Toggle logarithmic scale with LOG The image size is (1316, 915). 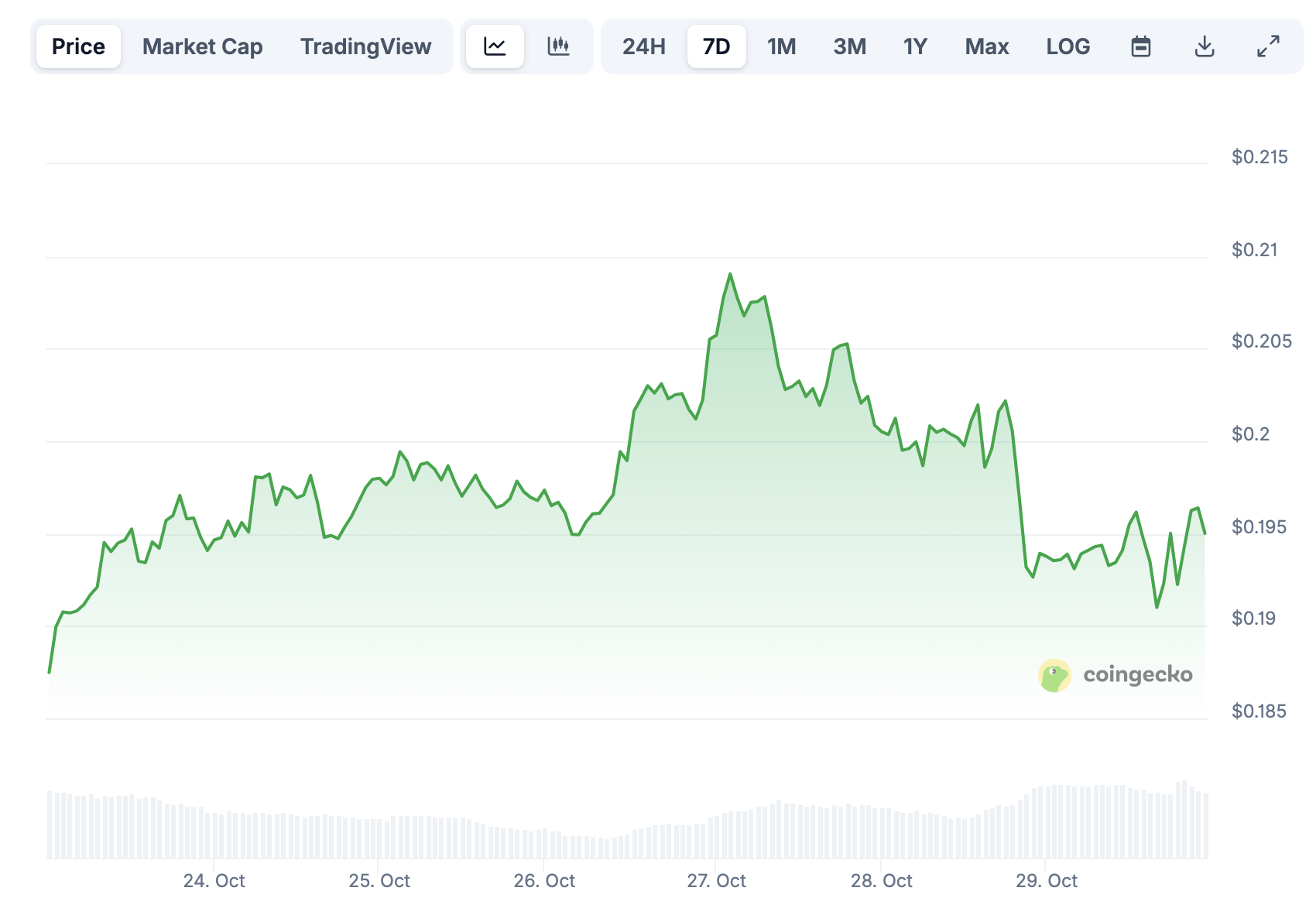(x=1068, y=46)
